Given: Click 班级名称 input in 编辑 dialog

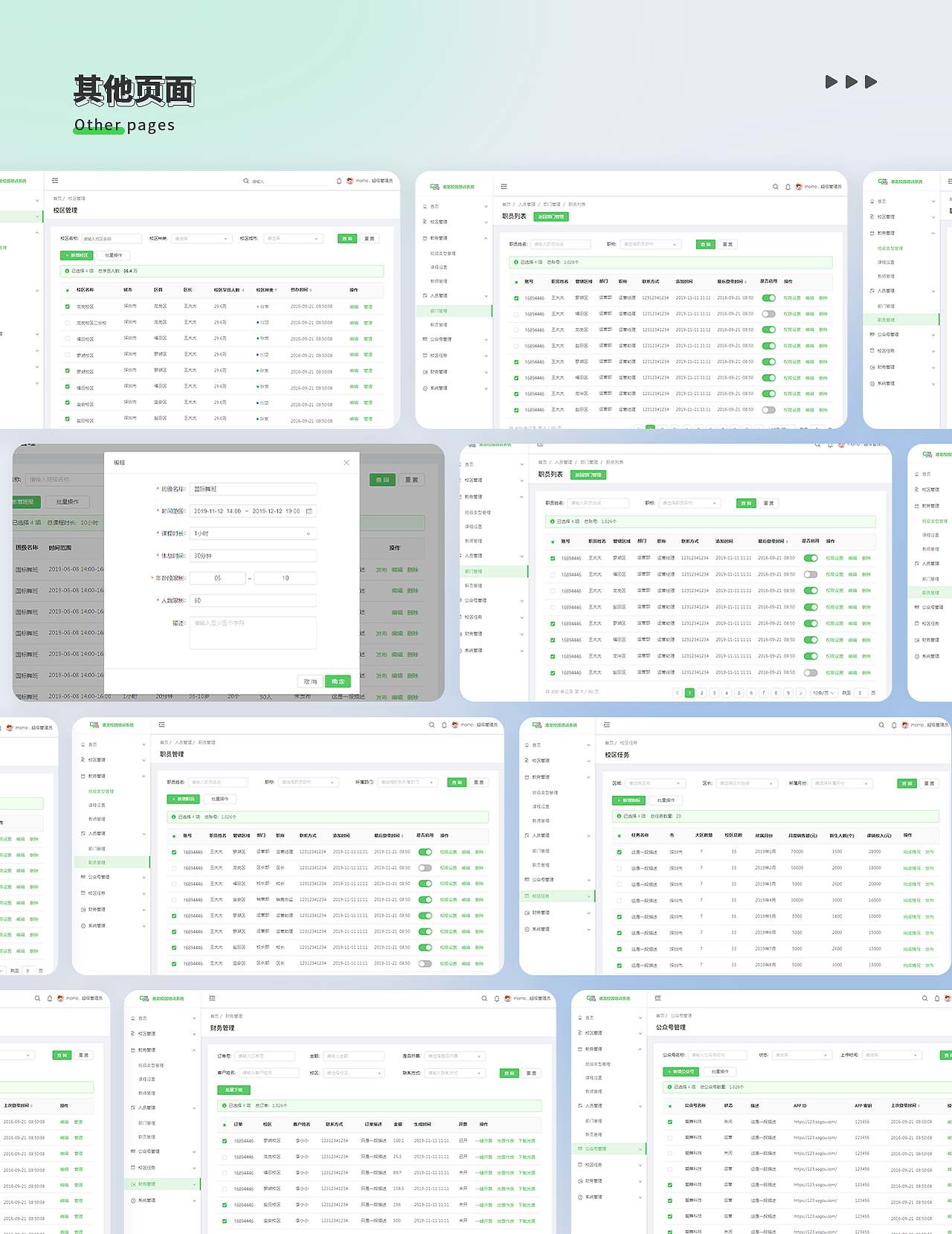Looking at the screenshot, I should pyautogui.click(x=253, y=489).
